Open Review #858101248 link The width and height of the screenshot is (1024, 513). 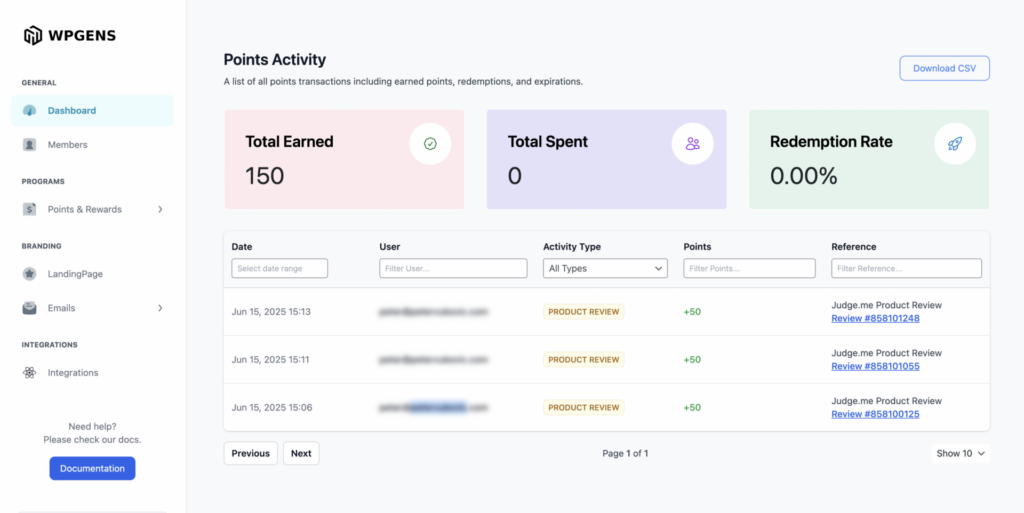(875, 318)
